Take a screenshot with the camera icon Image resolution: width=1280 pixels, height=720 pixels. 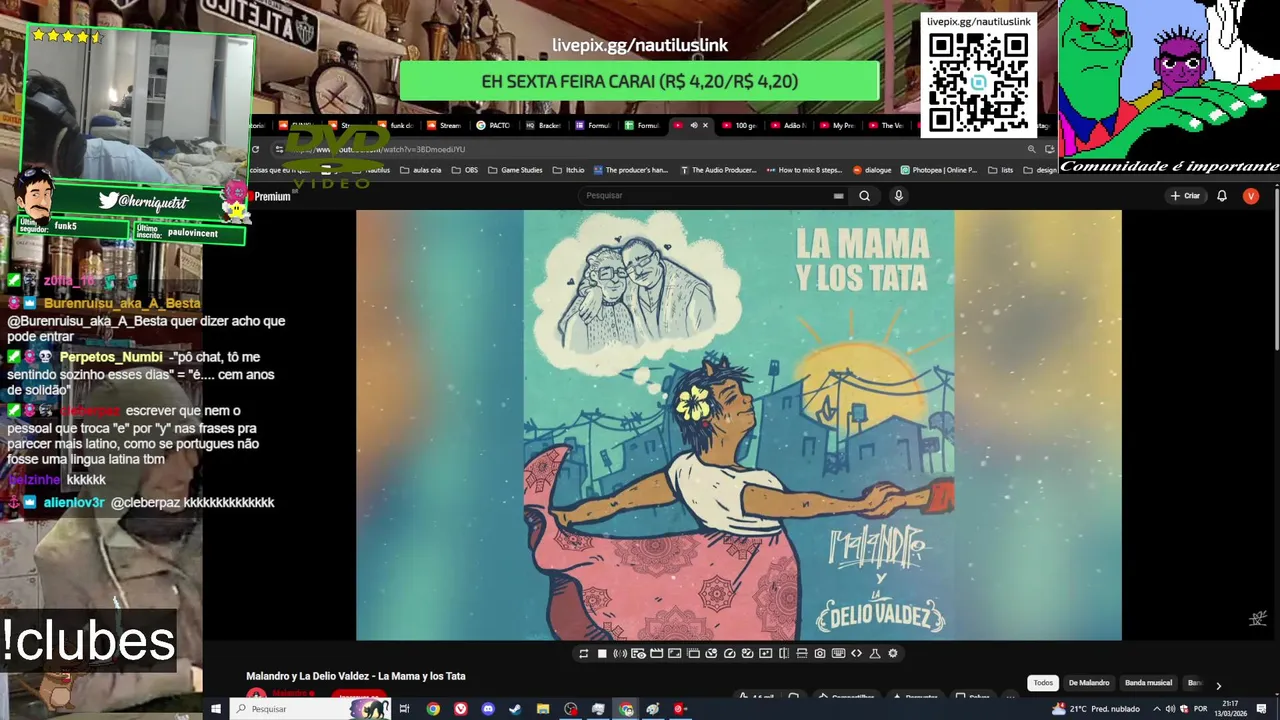[x=820, y=653]
